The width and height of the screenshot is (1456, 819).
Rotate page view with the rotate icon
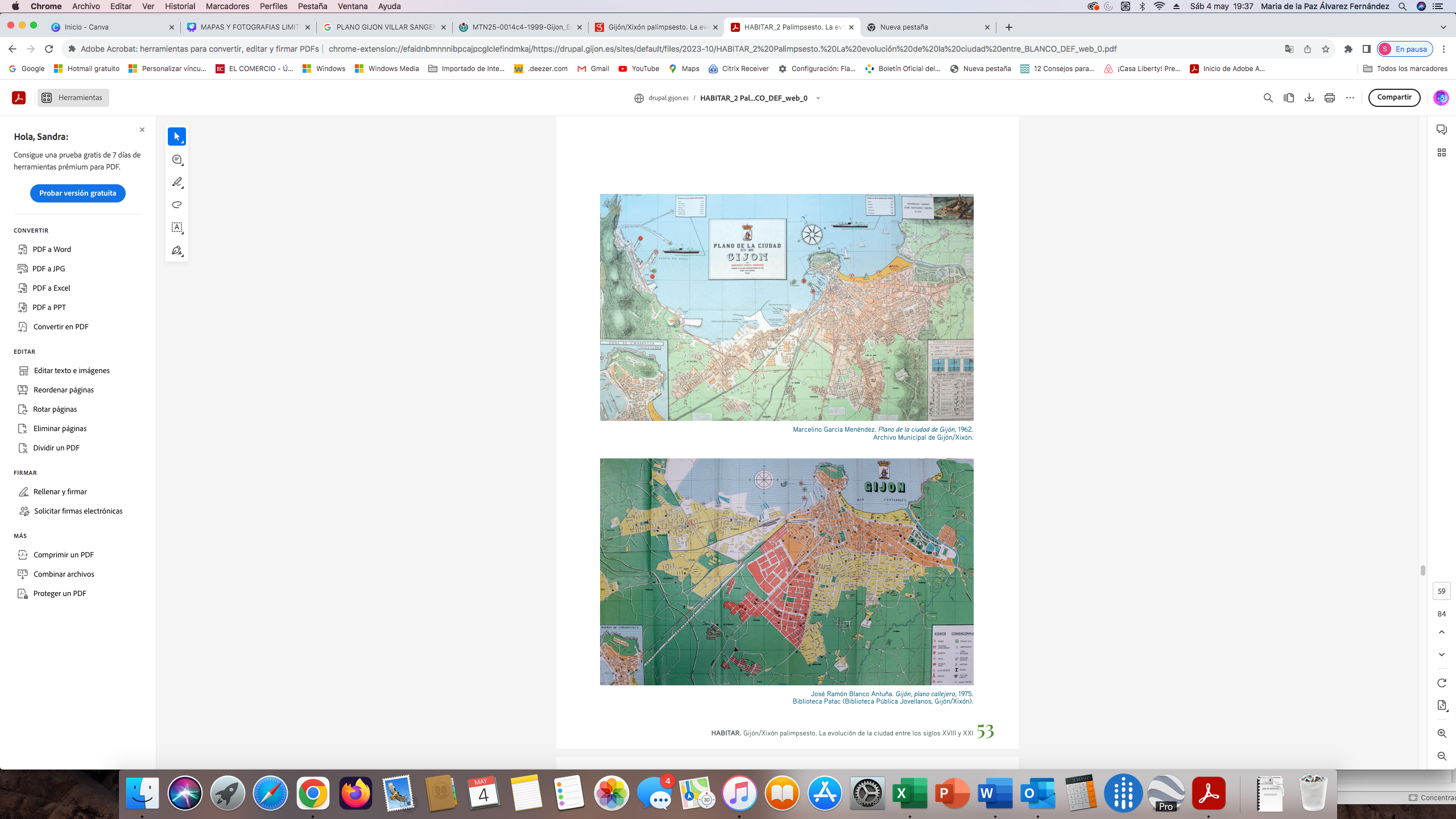(x=1441, y=682)
